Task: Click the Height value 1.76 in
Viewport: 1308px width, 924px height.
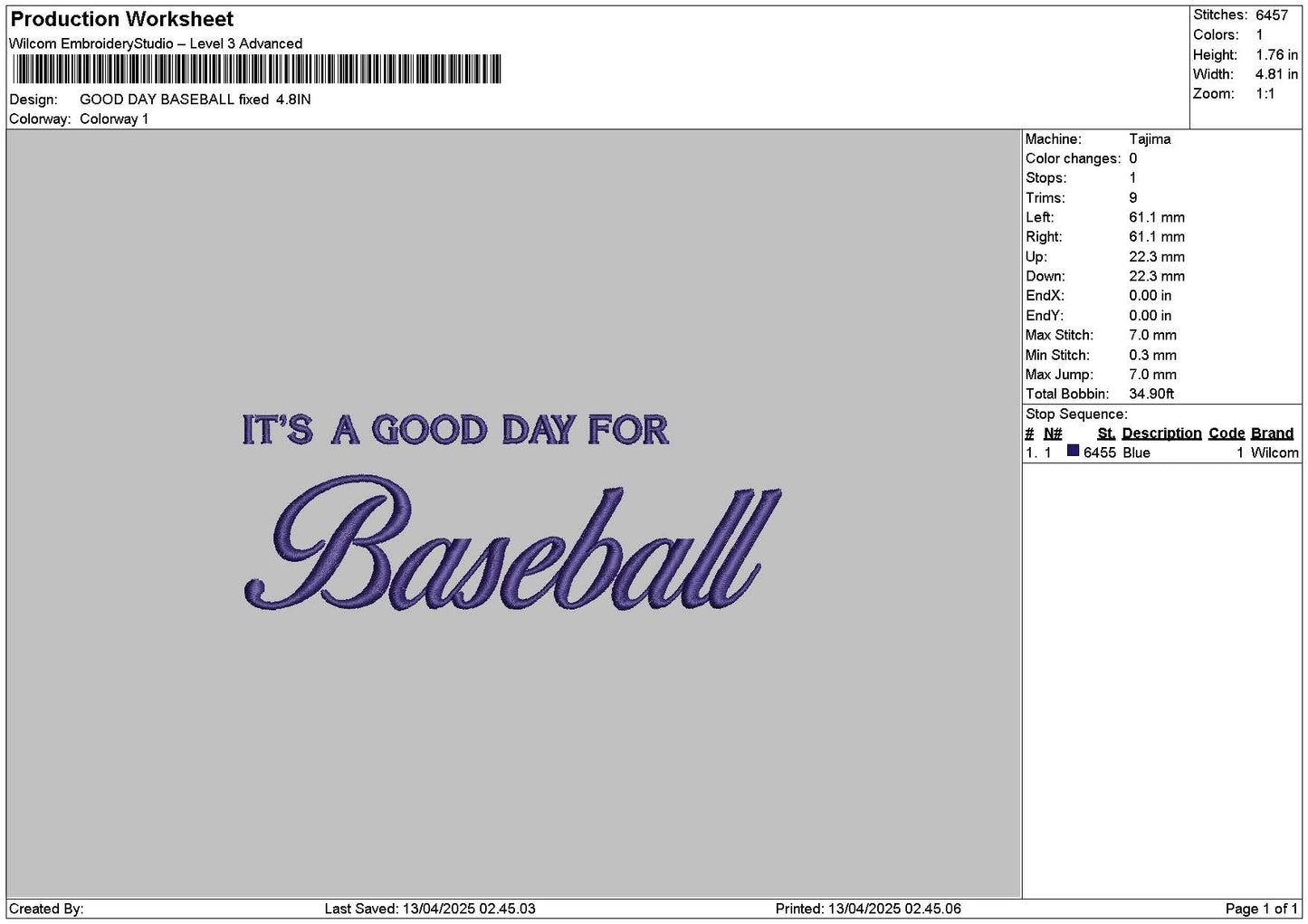Action: coord(1276,55)
